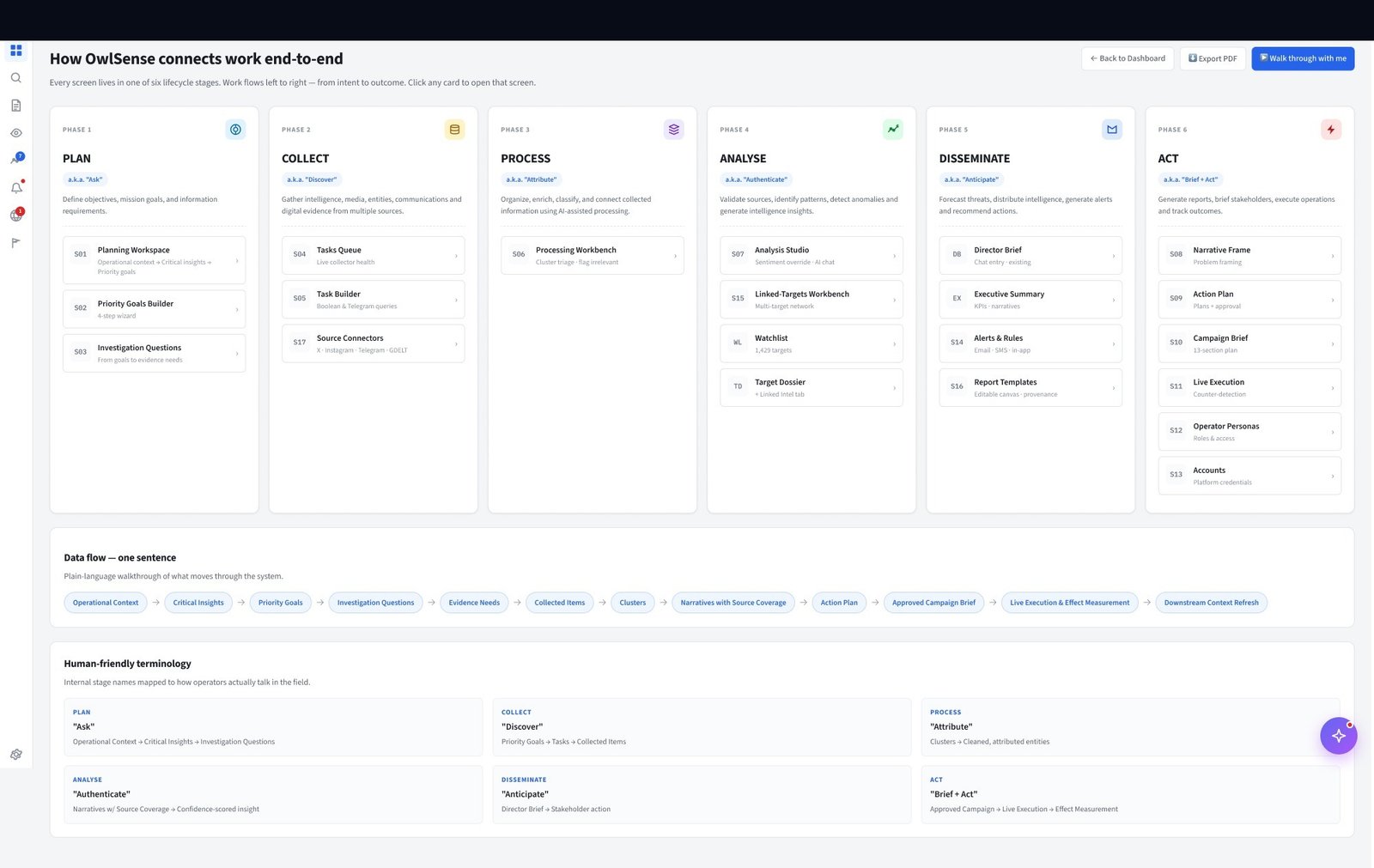Viewport: 1374px width, 868px height.
Task: Click the search magnifier icon in sidebar
Action: [15, 78]
